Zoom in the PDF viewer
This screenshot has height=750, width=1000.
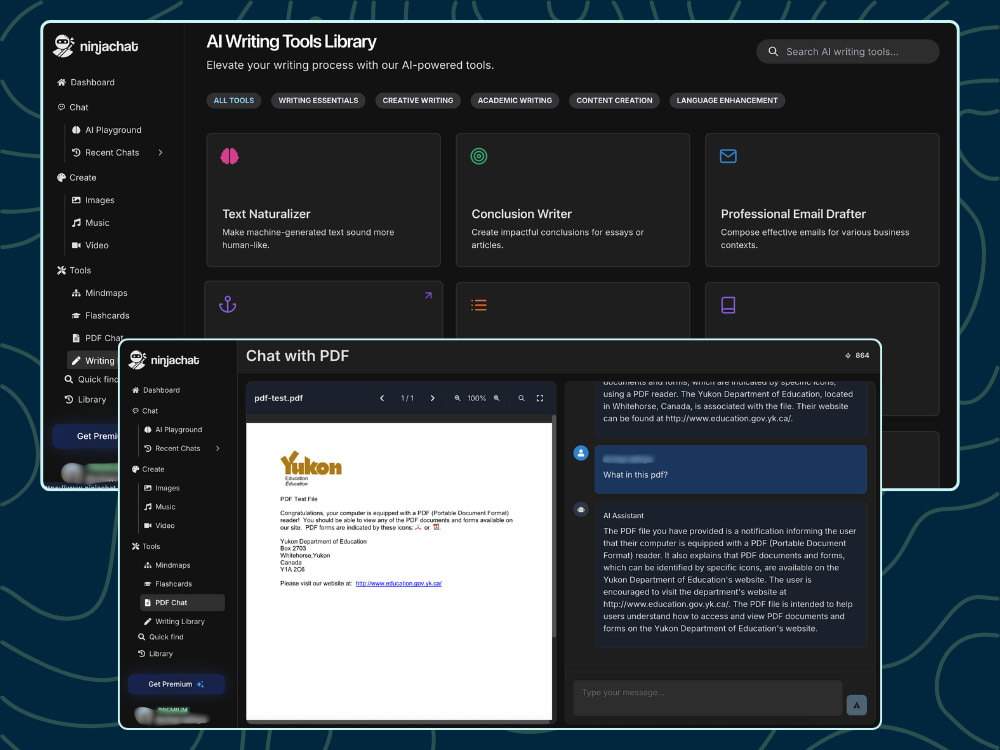(x=497, y=398)
